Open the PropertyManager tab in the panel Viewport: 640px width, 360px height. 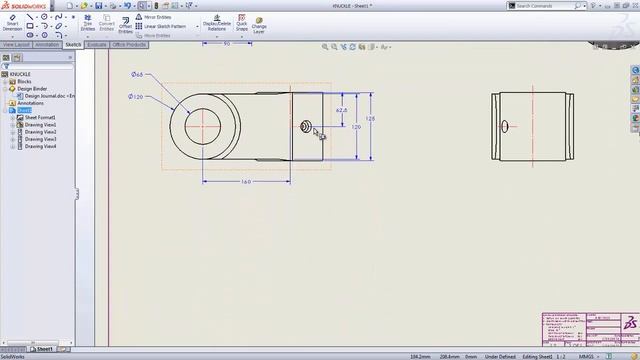[x=17, y=58]
